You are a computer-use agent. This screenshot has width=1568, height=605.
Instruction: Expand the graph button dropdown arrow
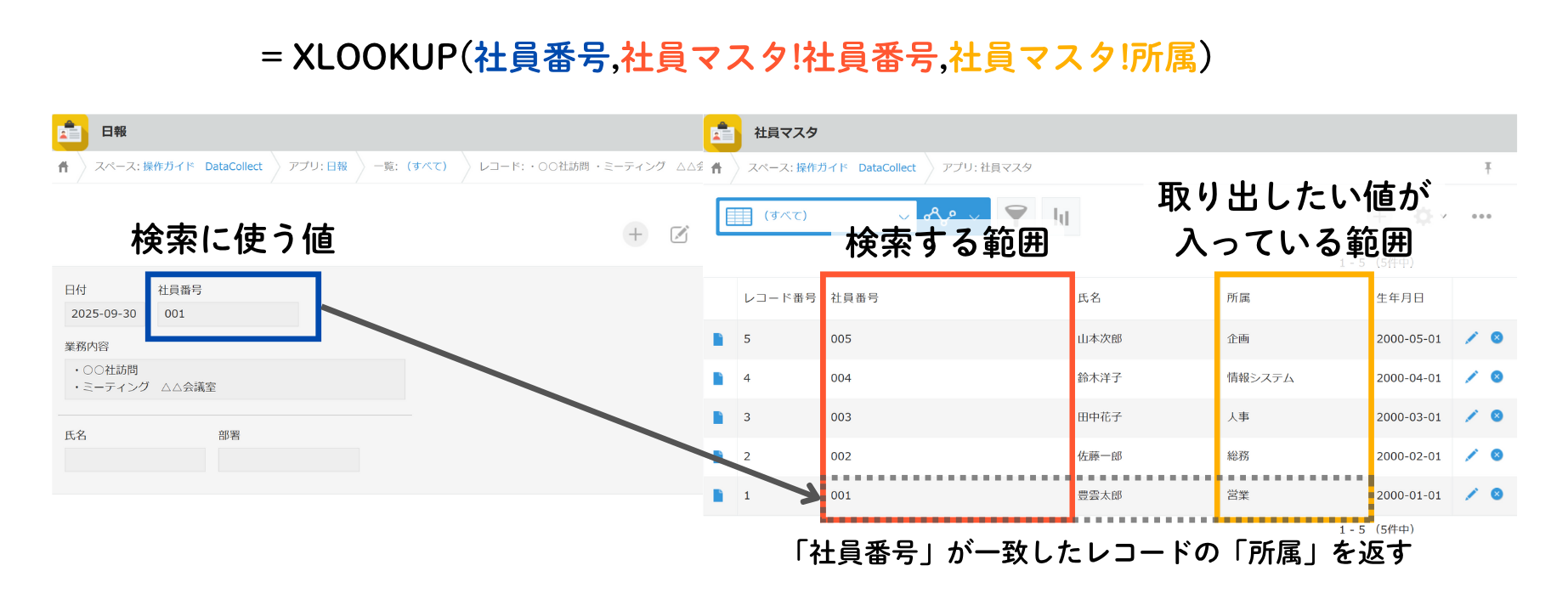pos(975,218)
